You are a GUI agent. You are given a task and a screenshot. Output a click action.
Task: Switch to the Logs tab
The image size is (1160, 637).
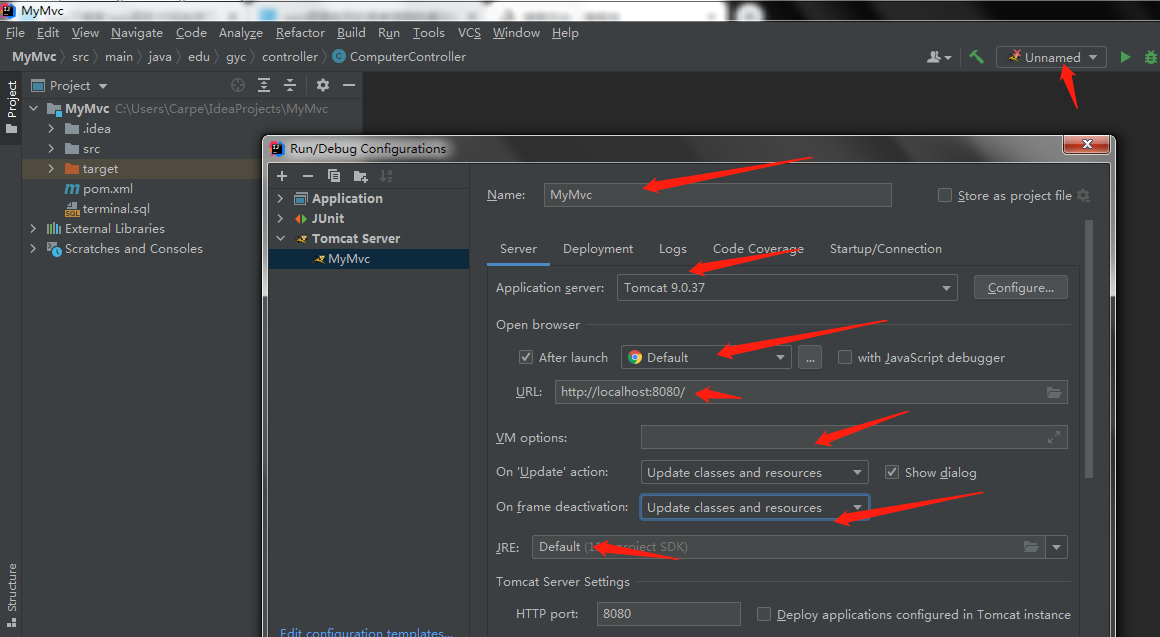click(672, 249)
